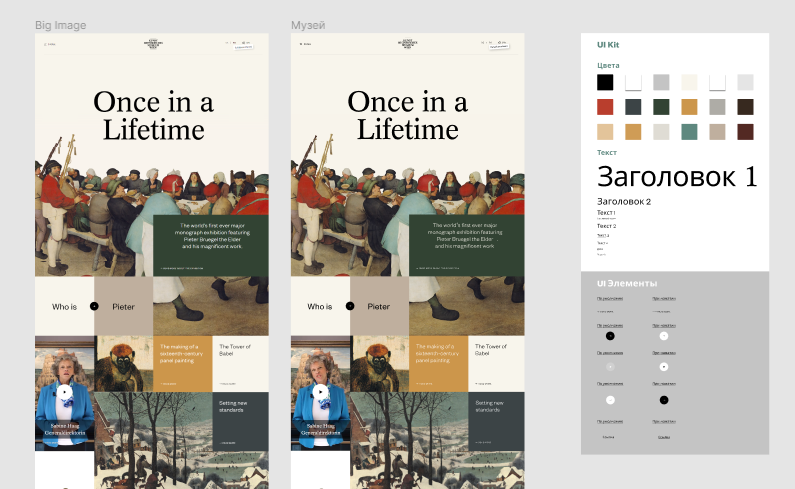Click the black dot between Who is and Pieter in Big Image
Image resolution: width=795 pixels, height=489 pixels.
[94, 306]
